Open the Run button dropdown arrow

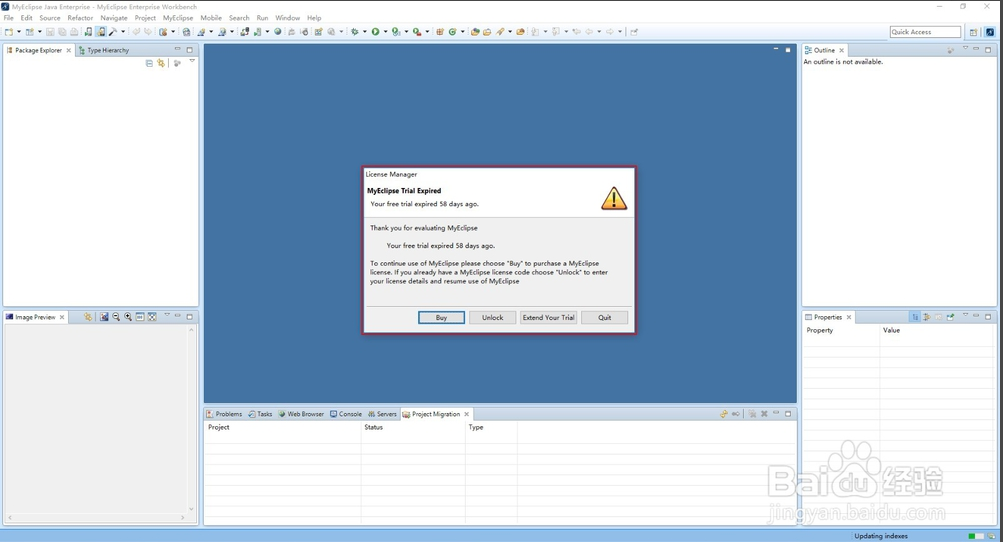(385, 32)
